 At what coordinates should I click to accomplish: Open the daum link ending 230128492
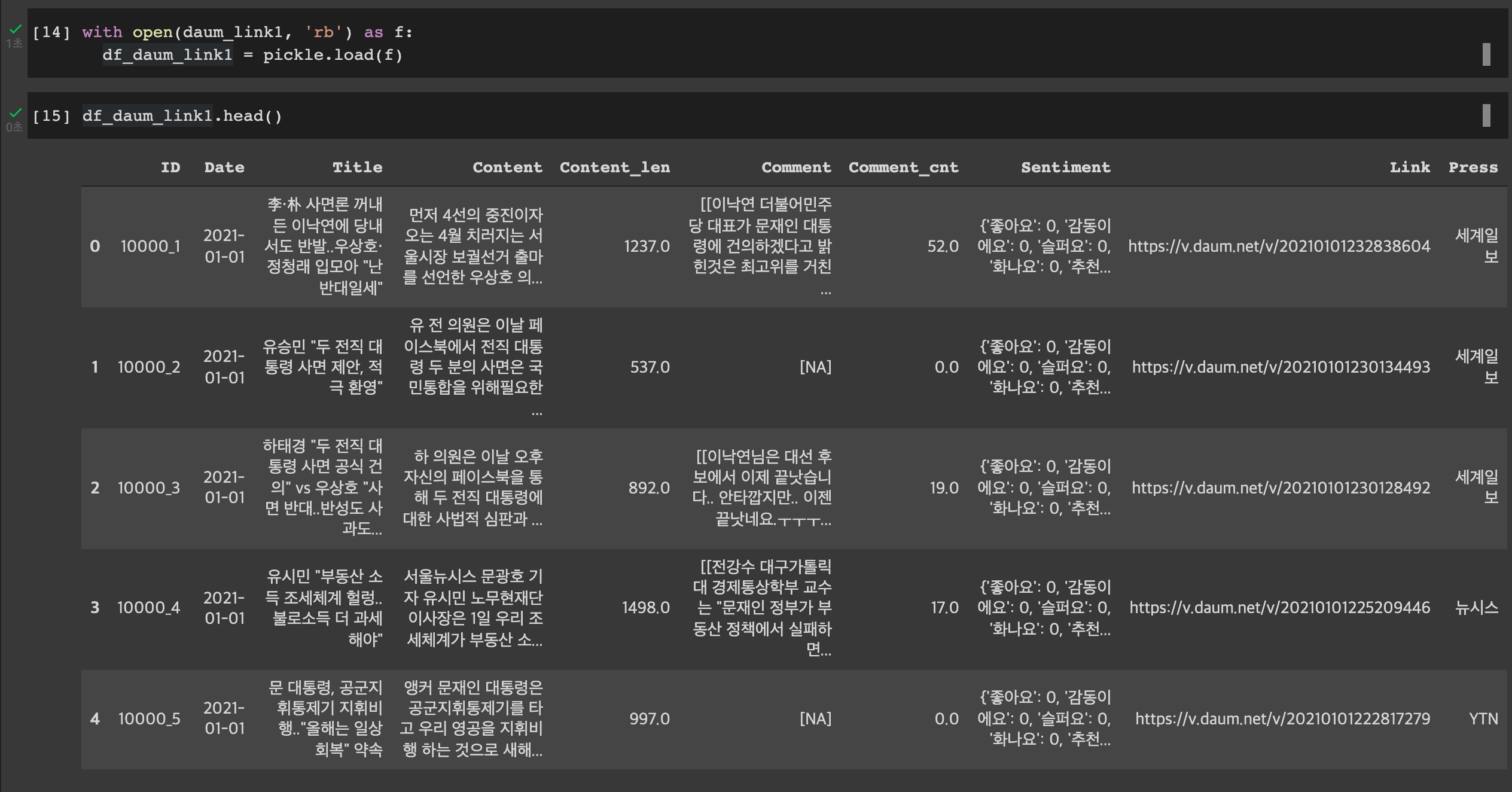(x=1281, y=488)
